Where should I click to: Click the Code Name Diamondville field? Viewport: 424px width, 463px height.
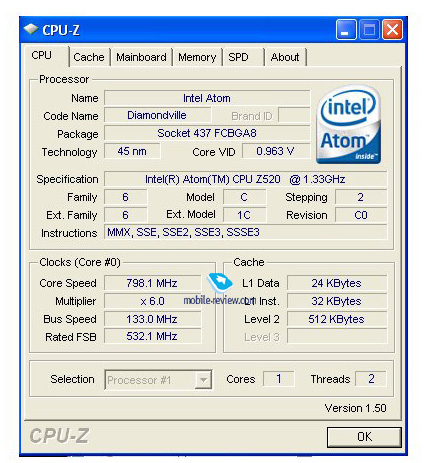coord(157,115)
